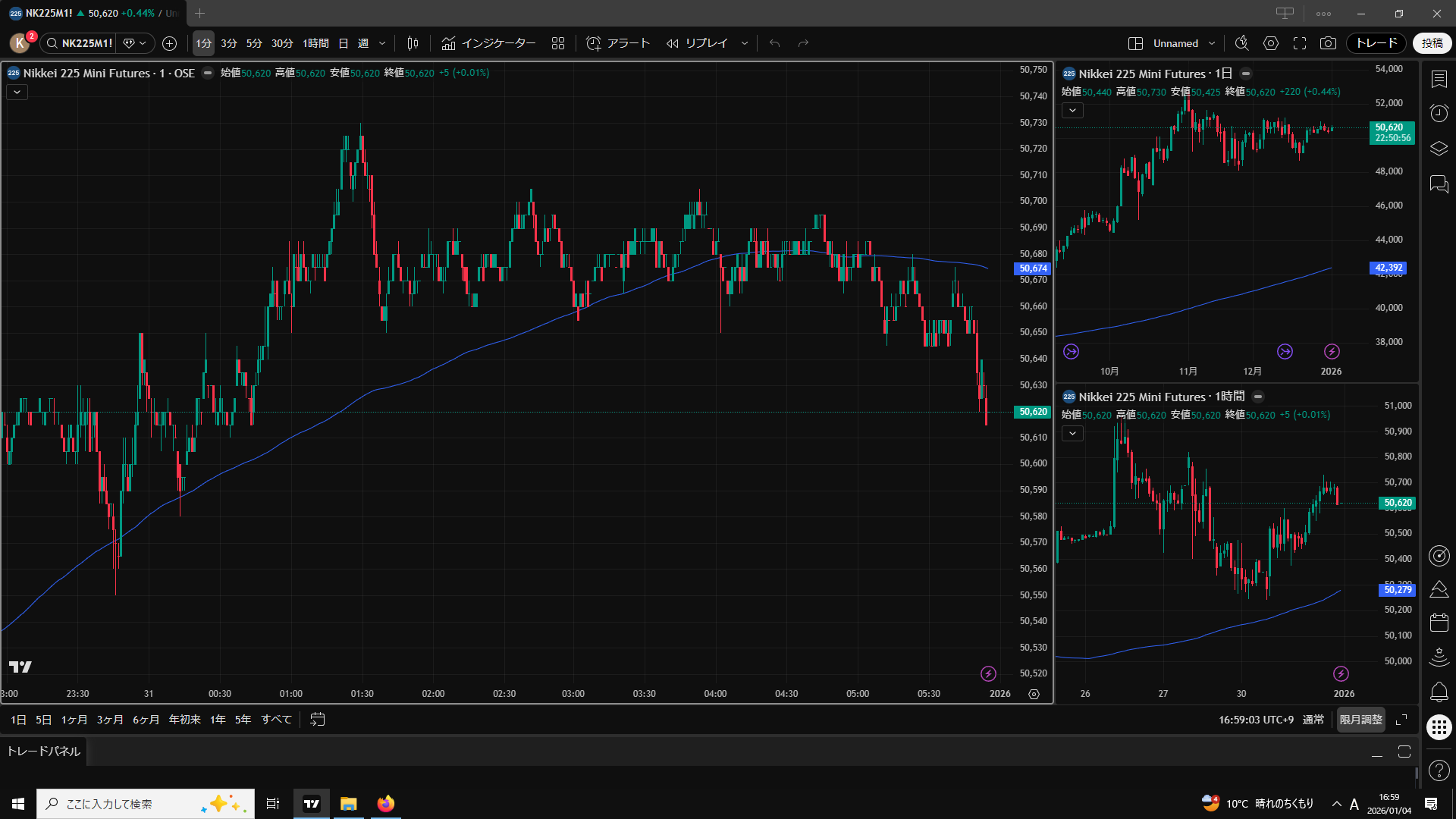The width and height of the screenshot is (1456, 819).
Task: Open the Unnamed layout dropdown
Action: 1212,43
